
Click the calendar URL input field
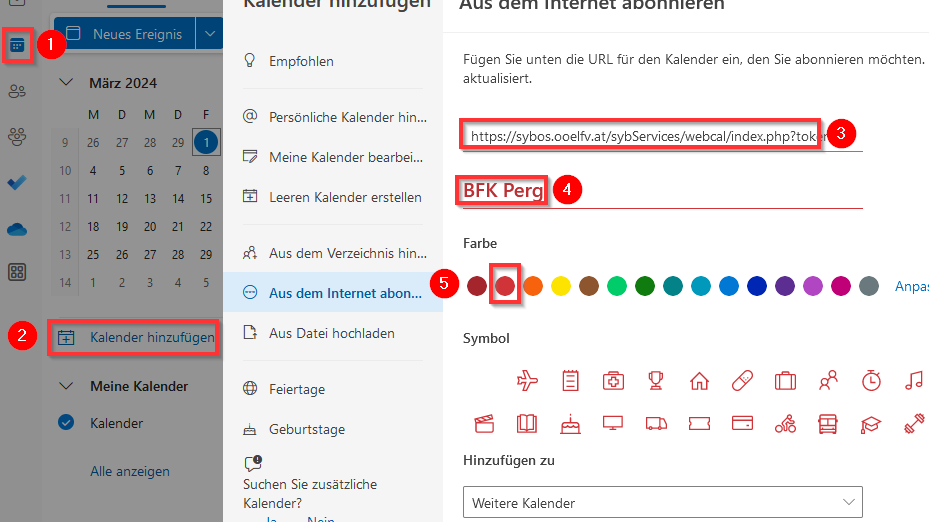[x=641, y=136]
